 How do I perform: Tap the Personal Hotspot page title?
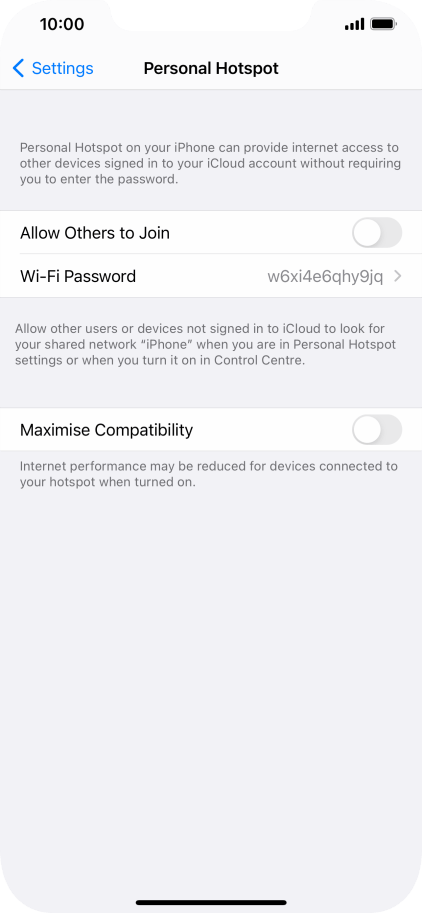click(x=211, y=69)
